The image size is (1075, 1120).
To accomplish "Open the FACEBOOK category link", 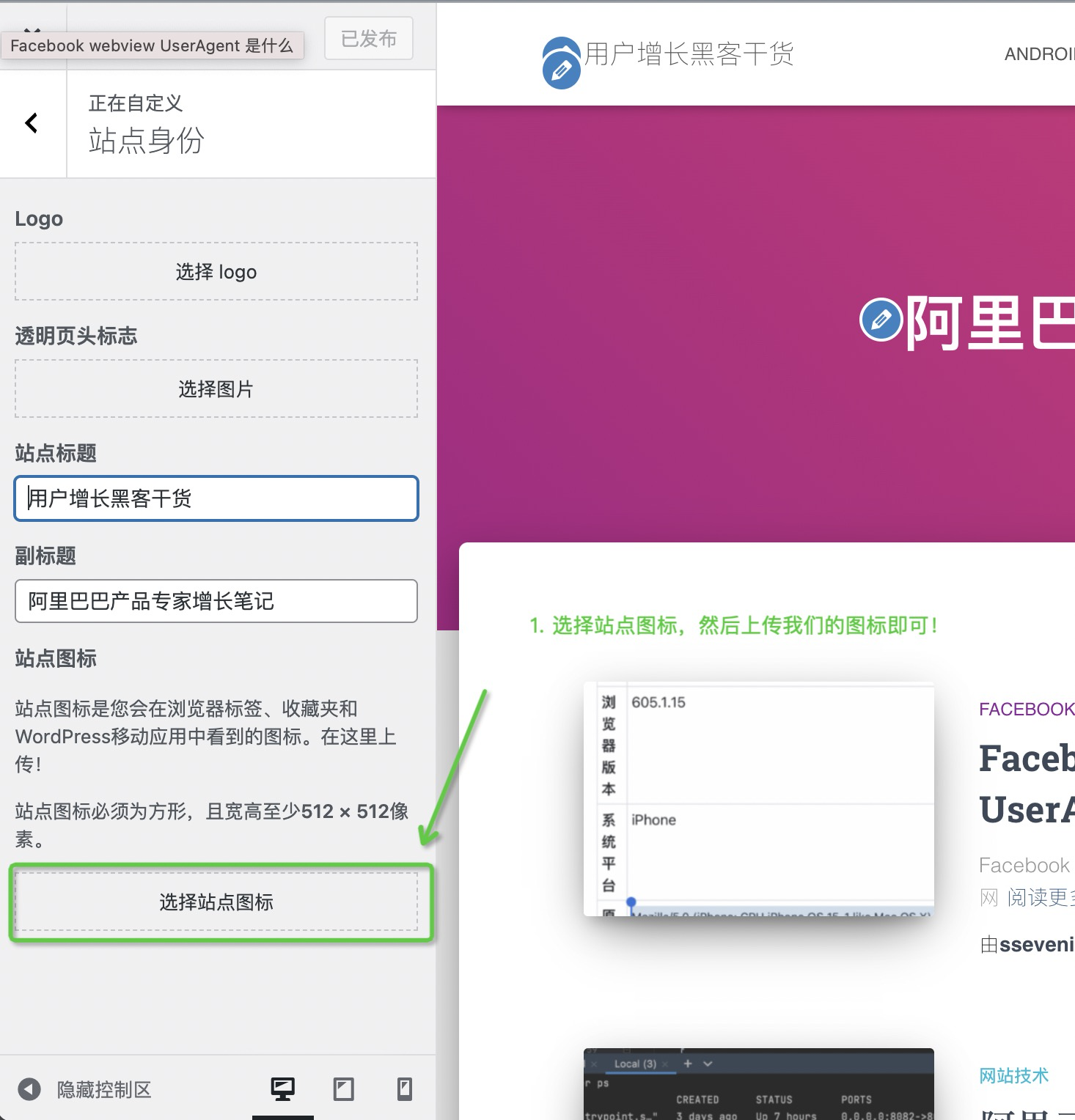I will click(x=1027, y=709).
